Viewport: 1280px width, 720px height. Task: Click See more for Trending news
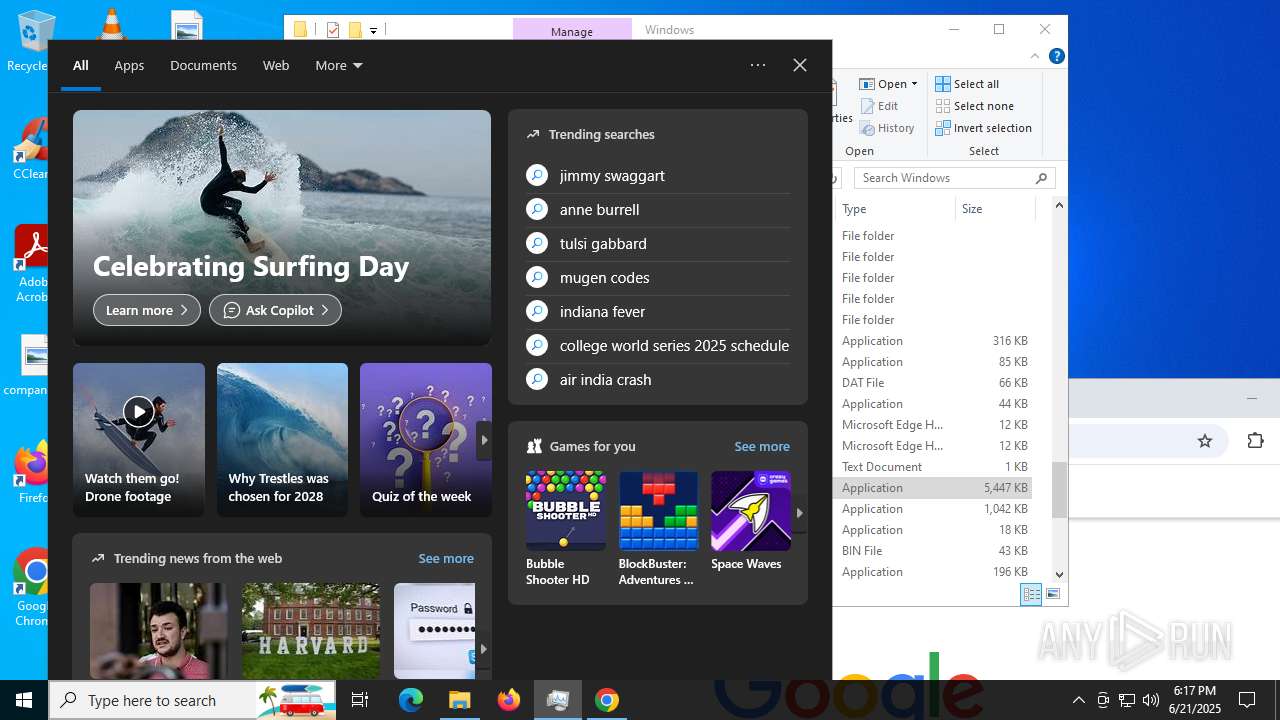(x=446, y=558)
